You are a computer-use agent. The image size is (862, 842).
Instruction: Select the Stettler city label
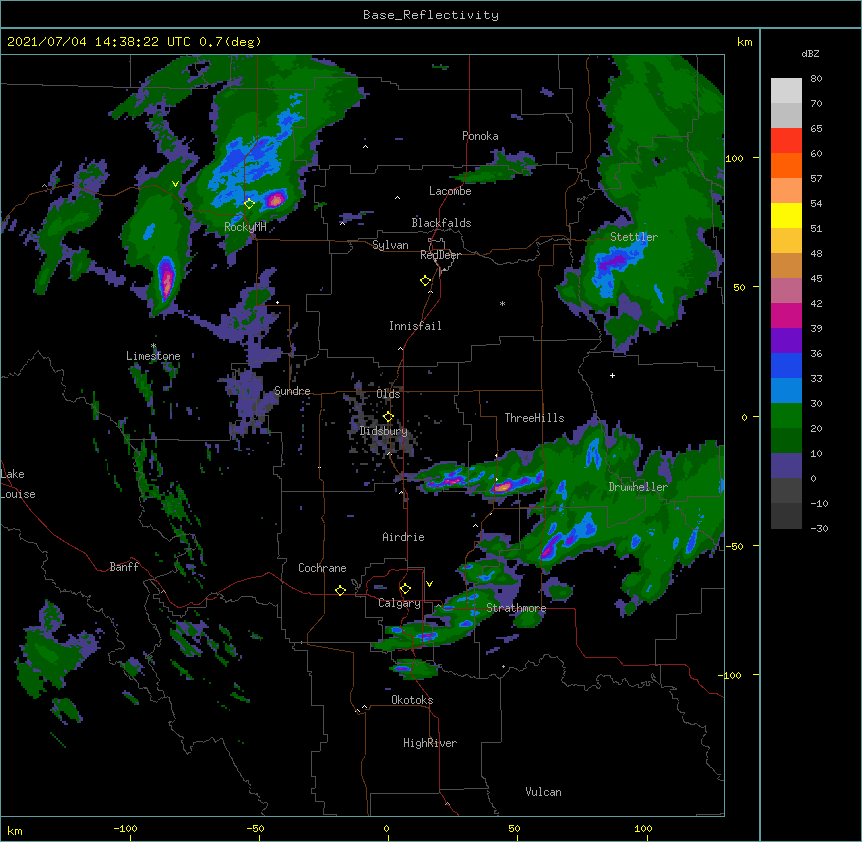point(634,237)
